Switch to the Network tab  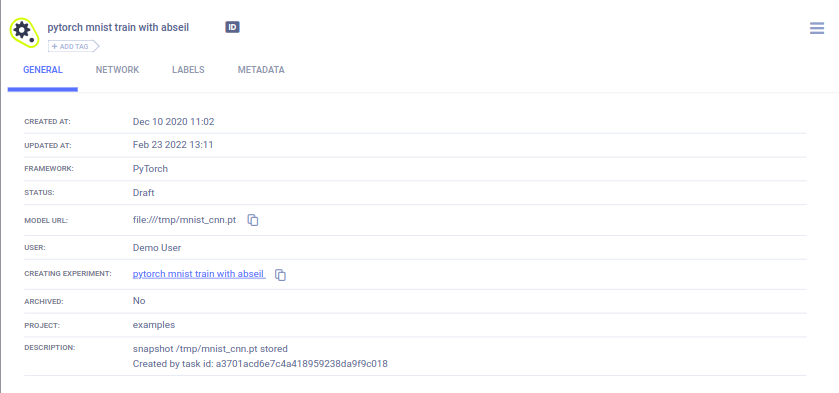pyautogui.click(x=117, y=70)
